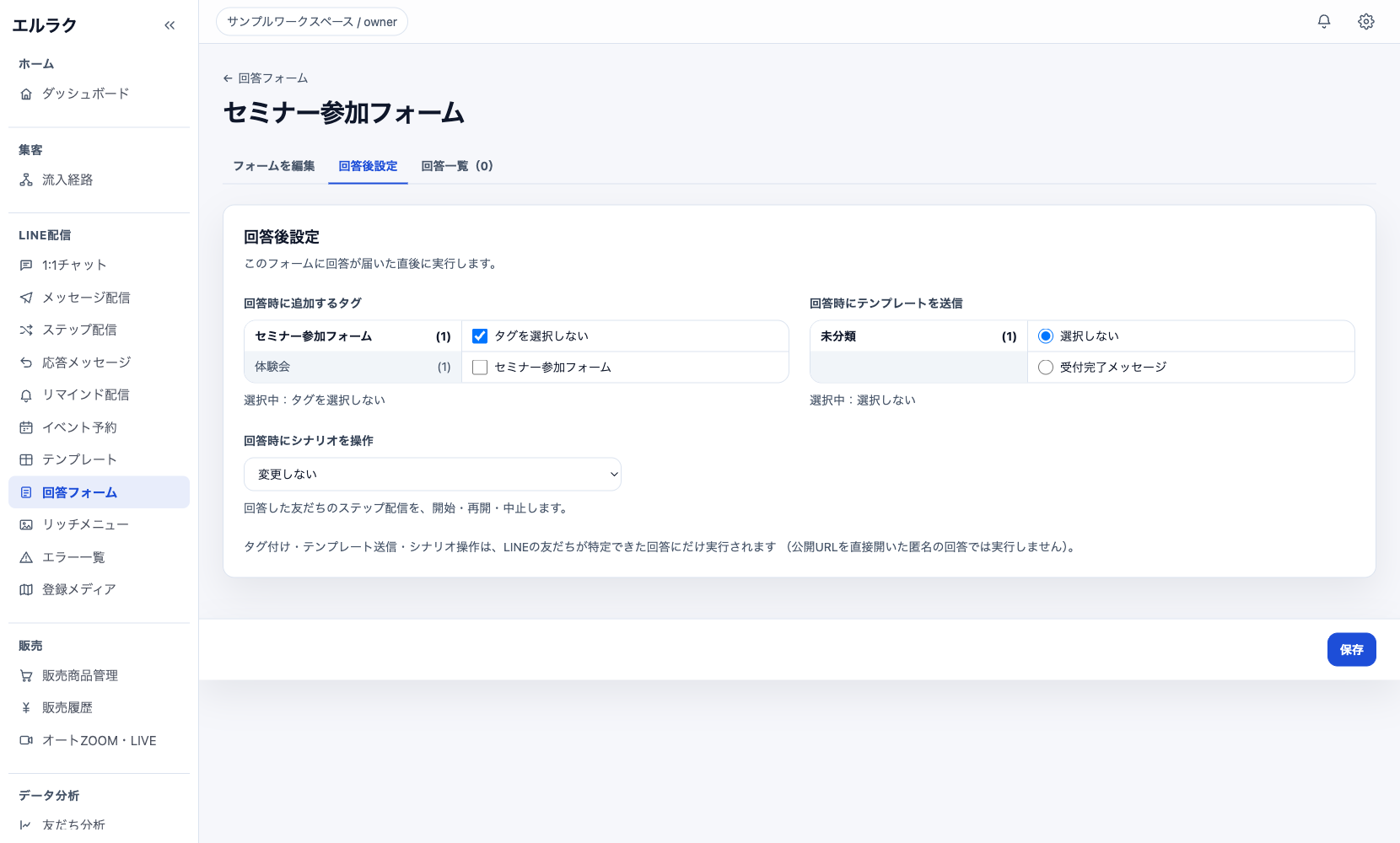Click the オートZOOM・LIVE video camera icon
The height and width of the screenshot is (843, 1400).
point(26,741)
